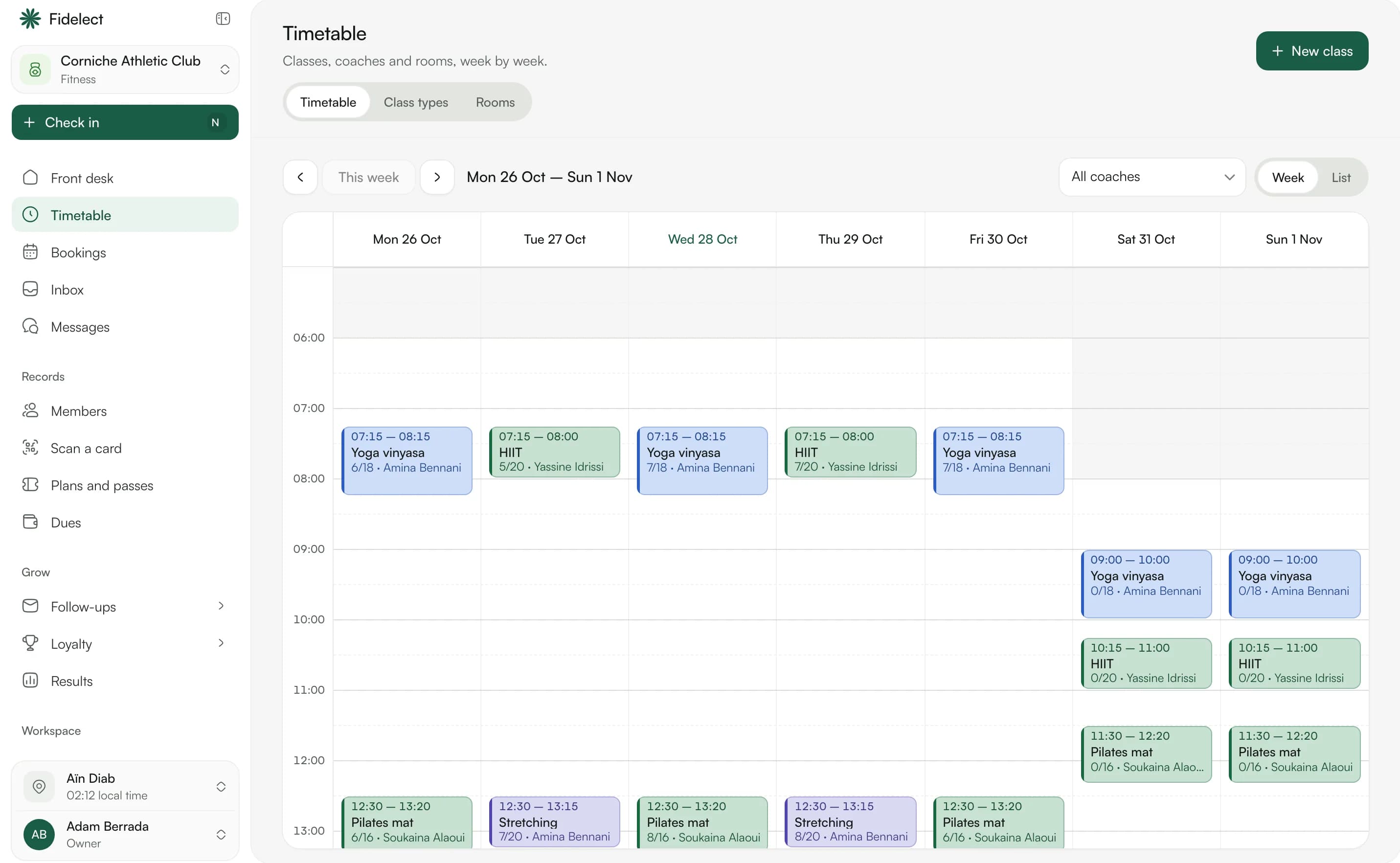Select the Rooms tab
This screenshot has height=863, width=1400.
pos(495,102)
